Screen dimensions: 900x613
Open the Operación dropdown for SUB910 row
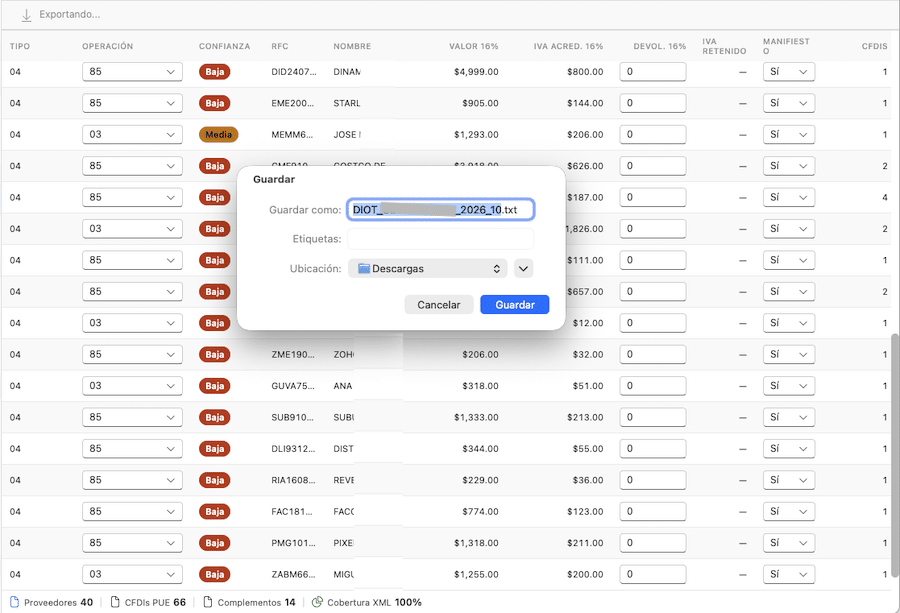point(132,417)
